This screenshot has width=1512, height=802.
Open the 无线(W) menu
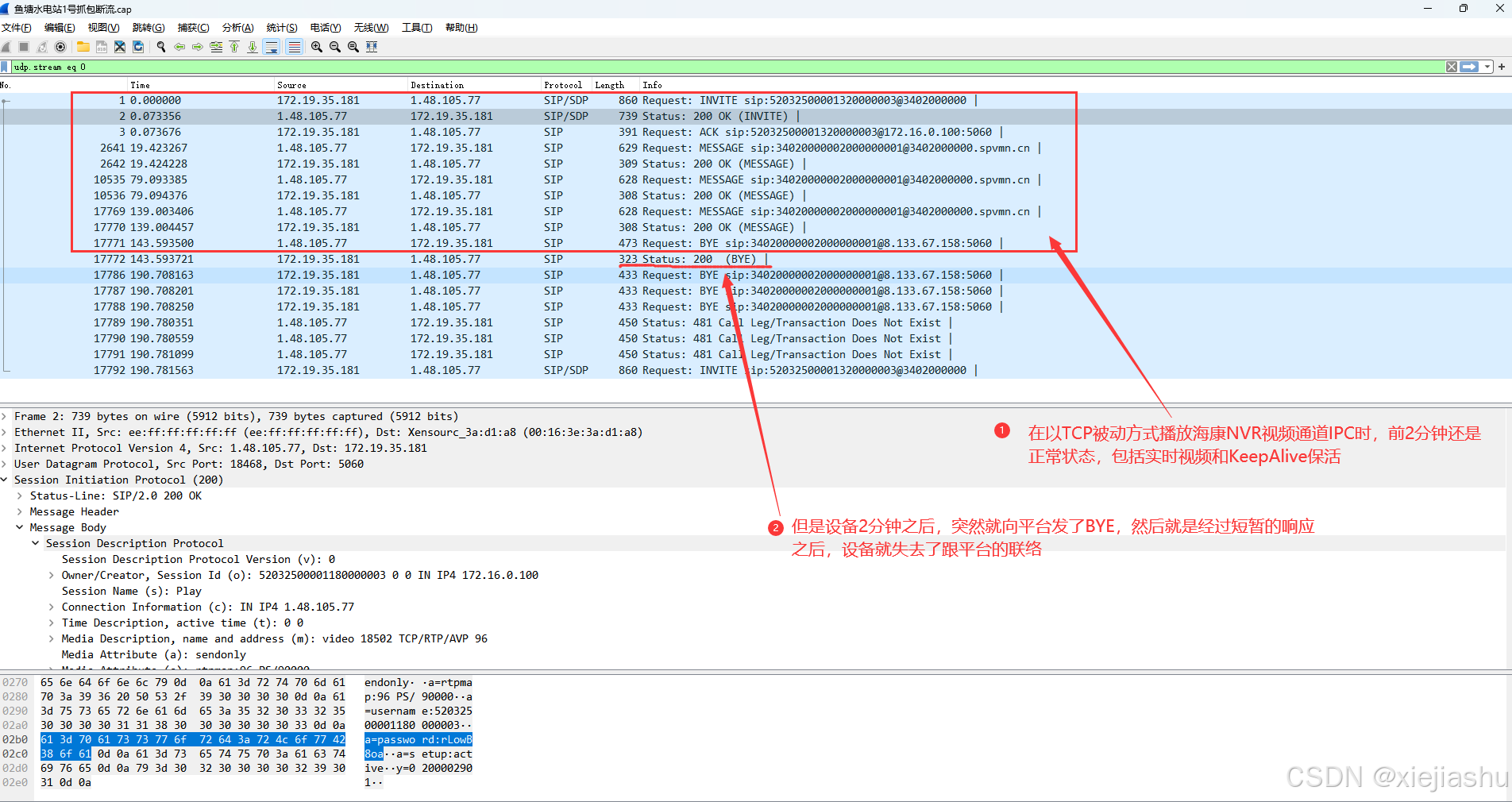click(x=371, y=28)
